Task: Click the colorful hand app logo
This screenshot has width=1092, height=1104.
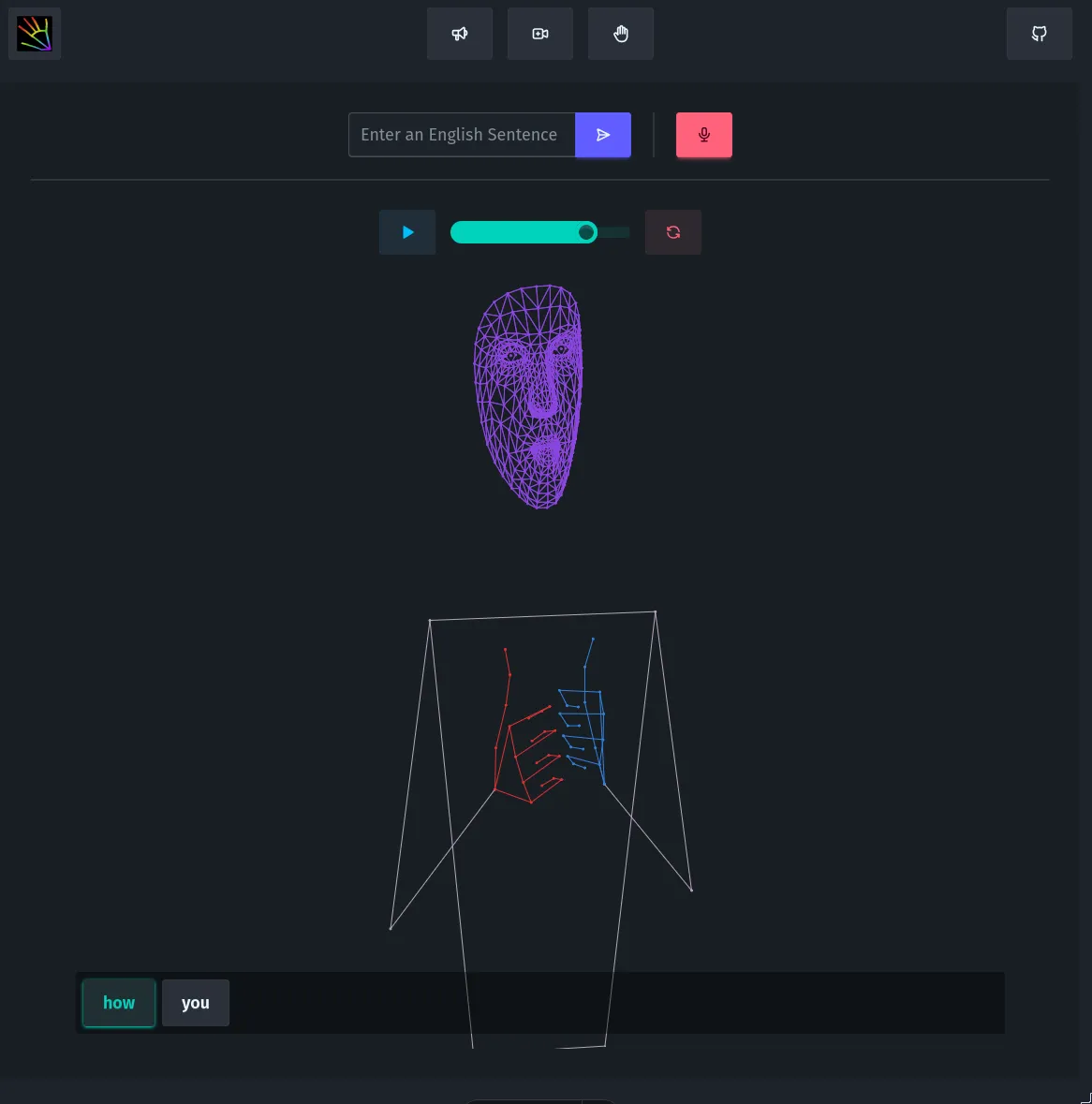Action: [x=35, y=34]
